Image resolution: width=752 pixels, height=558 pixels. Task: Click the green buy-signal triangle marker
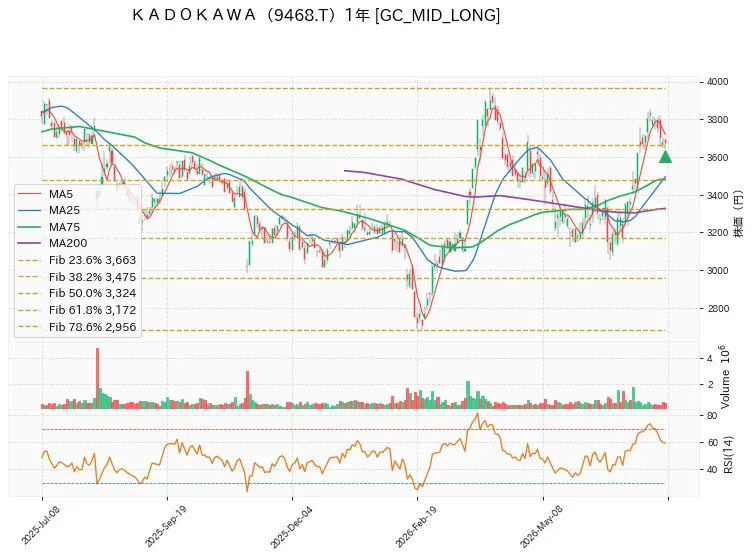pyautogui.click(x=665, y=157)
